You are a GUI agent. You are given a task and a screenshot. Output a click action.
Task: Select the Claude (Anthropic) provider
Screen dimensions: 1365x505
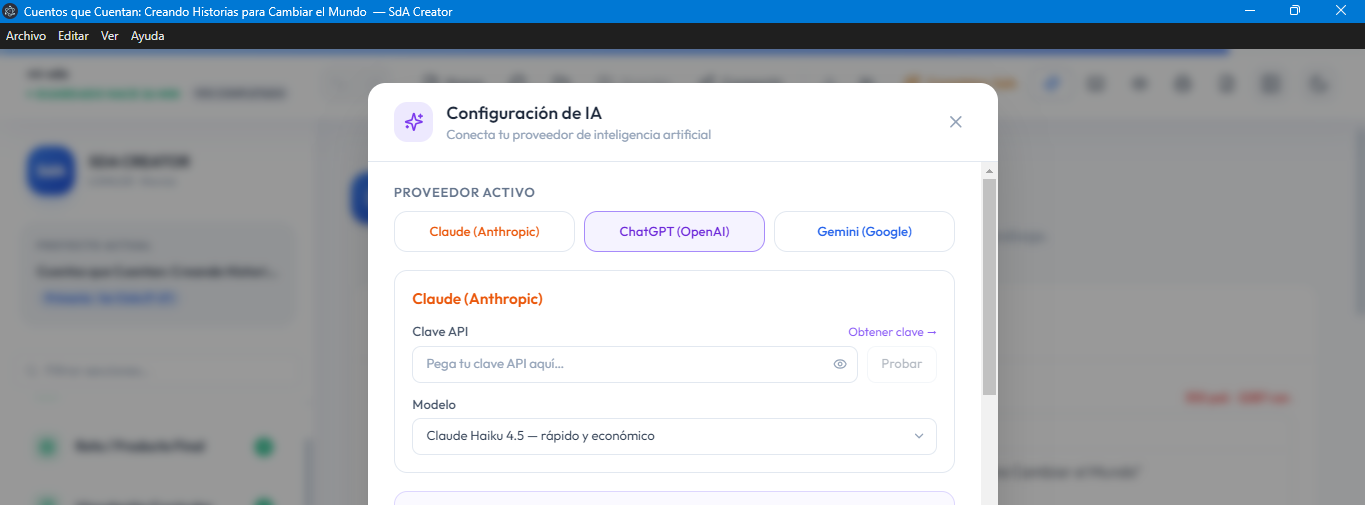click(484, 231)
